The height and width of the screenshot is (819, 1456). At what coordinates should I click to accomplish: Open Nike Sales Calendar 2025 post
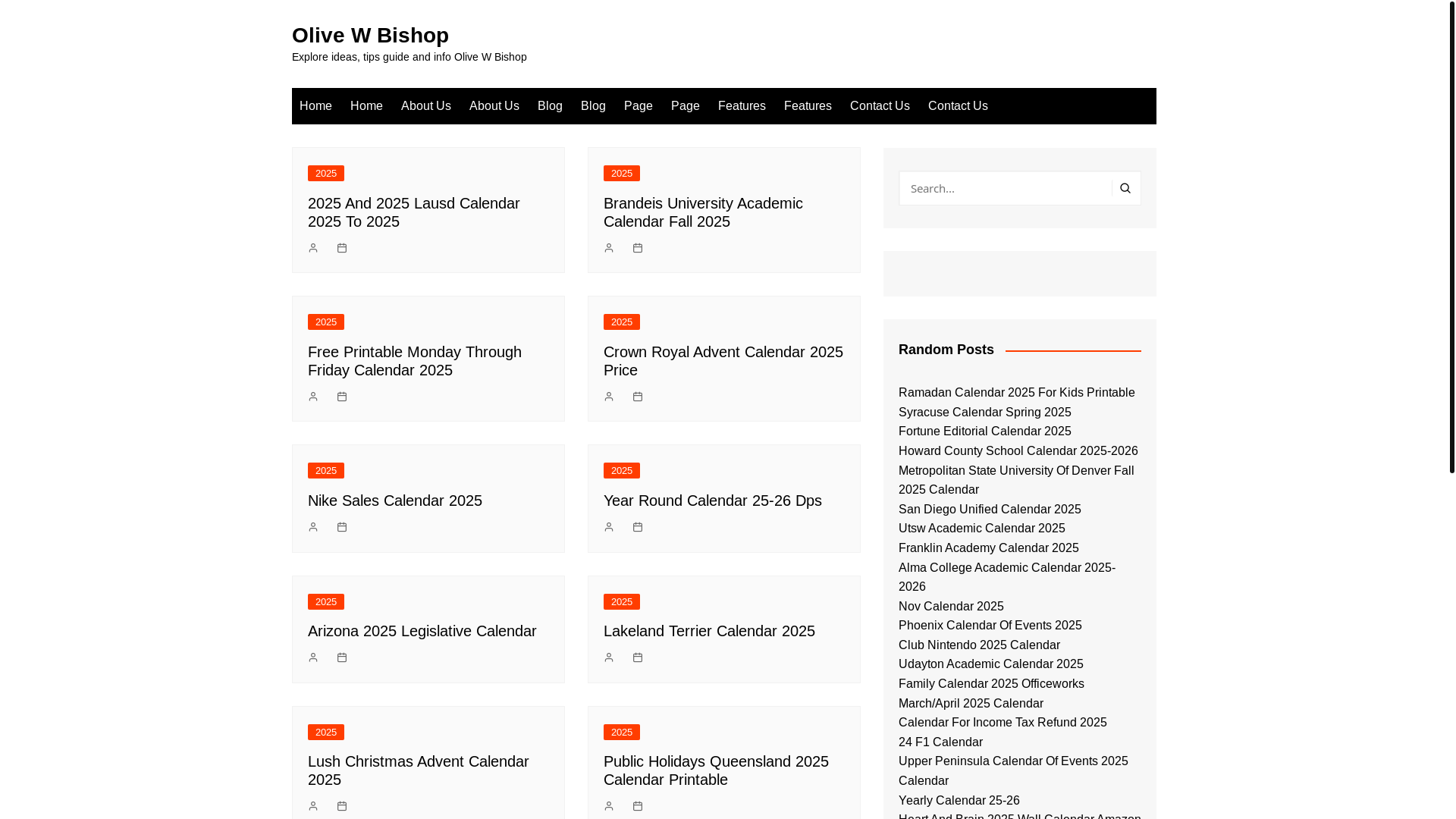(395, 500)
